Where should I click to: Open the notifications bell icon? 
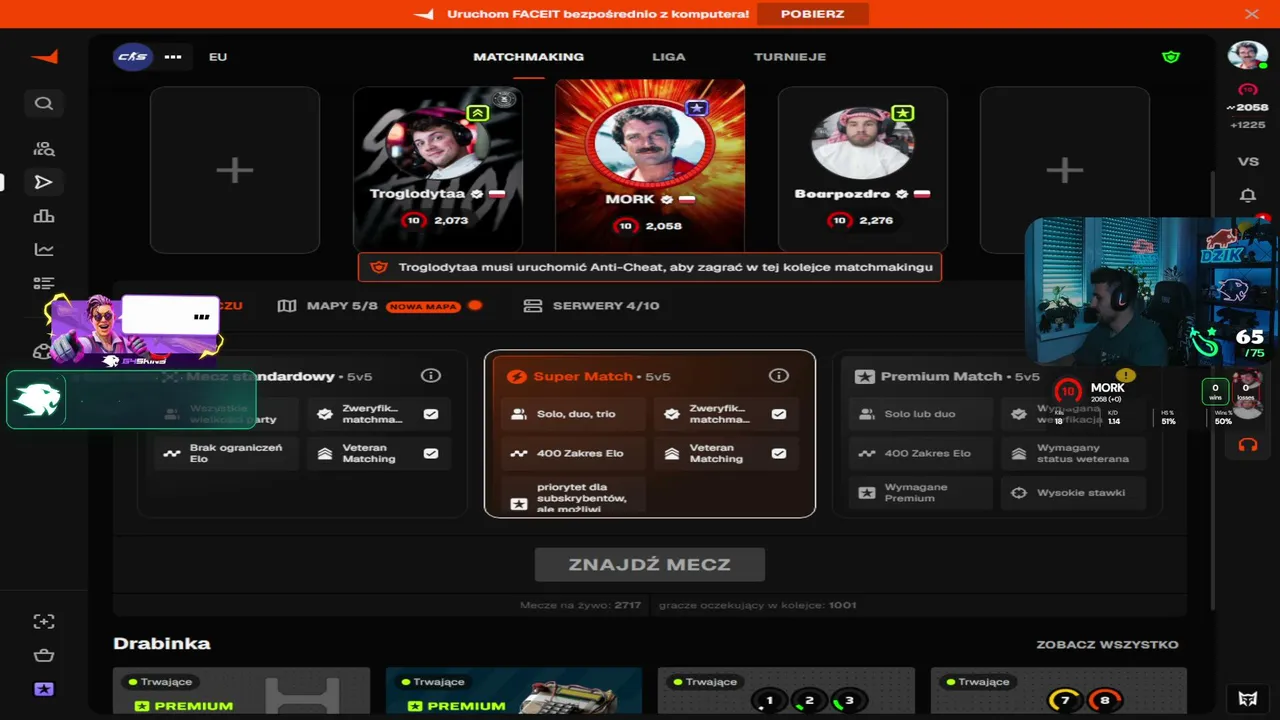[x=1248, y=195]
